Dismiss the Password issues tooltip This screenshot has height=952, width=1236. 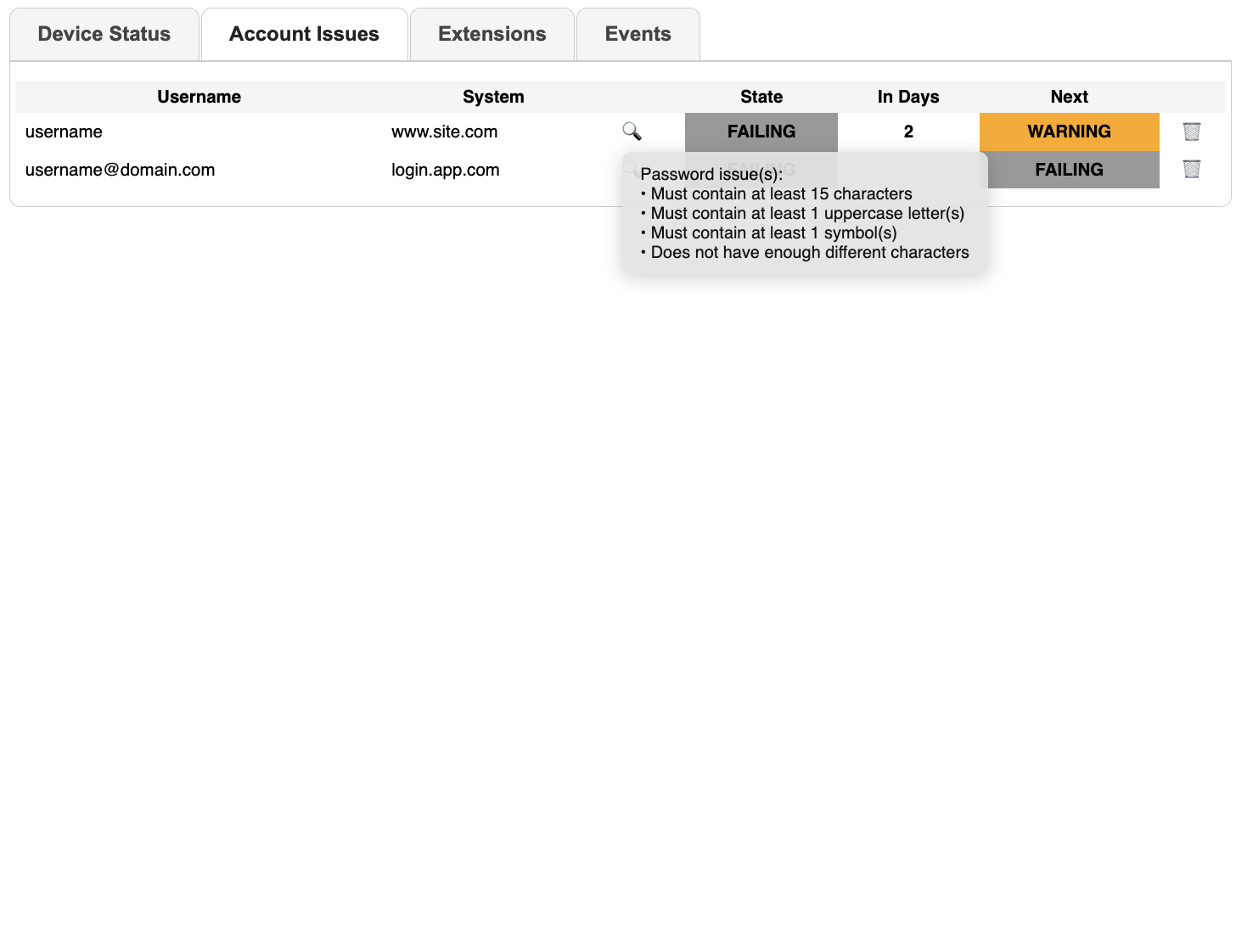(805, 212)
